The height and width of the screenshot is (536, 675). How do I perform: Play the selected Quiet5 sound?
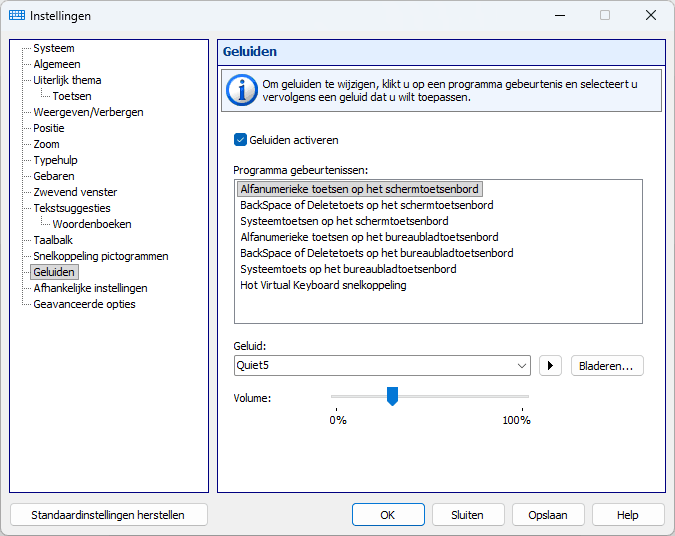[550, 366]
